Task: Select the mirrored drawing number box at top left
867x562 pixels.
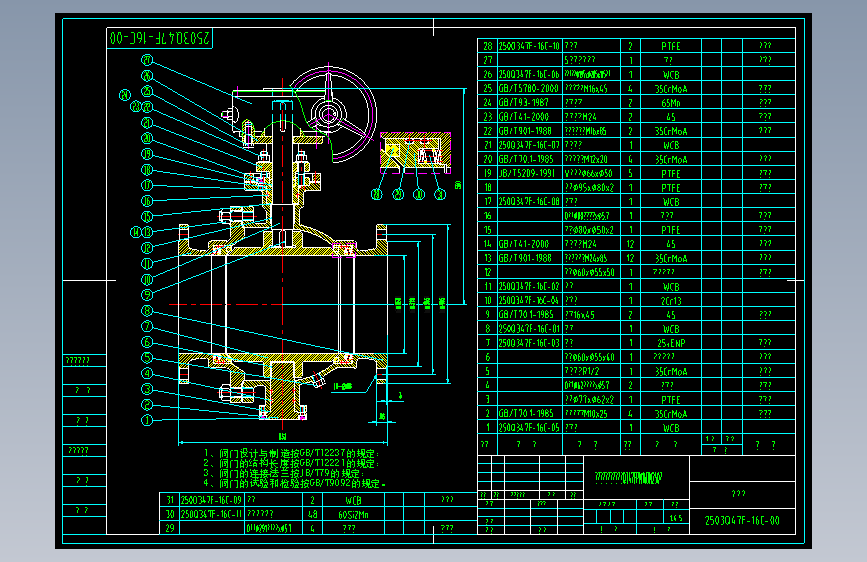Action: [x=159, y=38]
